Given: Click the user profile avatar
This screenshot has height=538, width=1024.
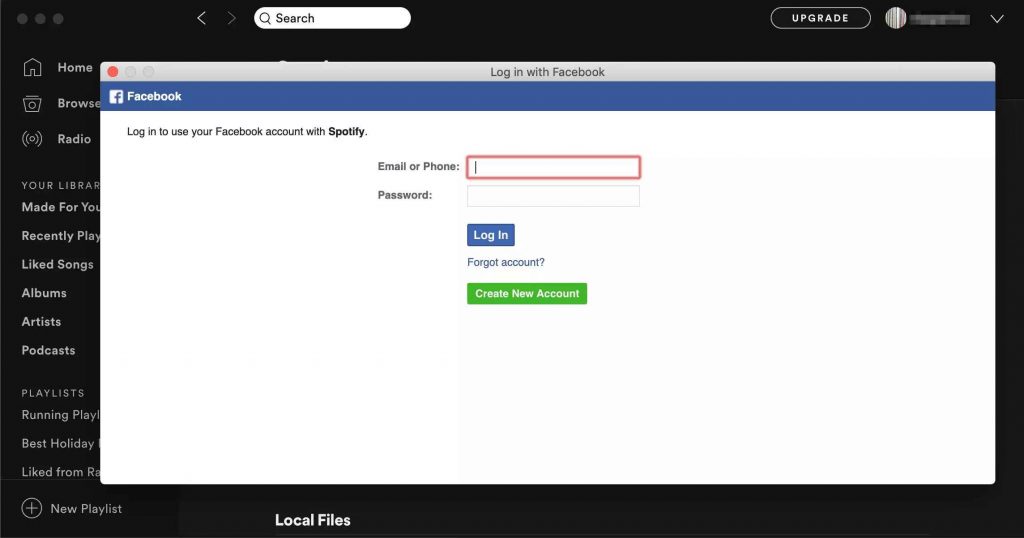Looking at the screenshot, I should tap(895, 18).
